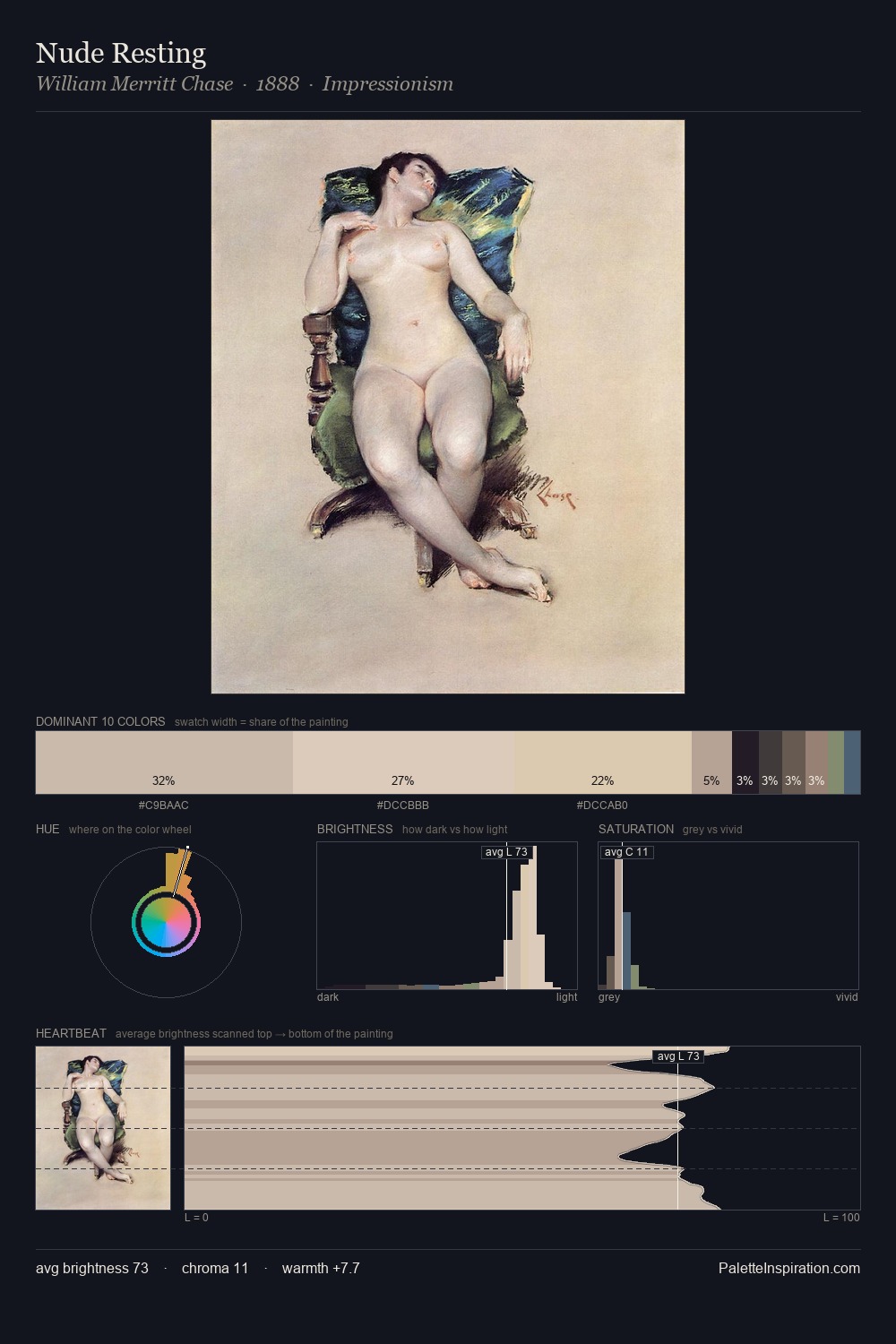
Task: Click the 'L = 0' axis label
Action: (196, 1218)
